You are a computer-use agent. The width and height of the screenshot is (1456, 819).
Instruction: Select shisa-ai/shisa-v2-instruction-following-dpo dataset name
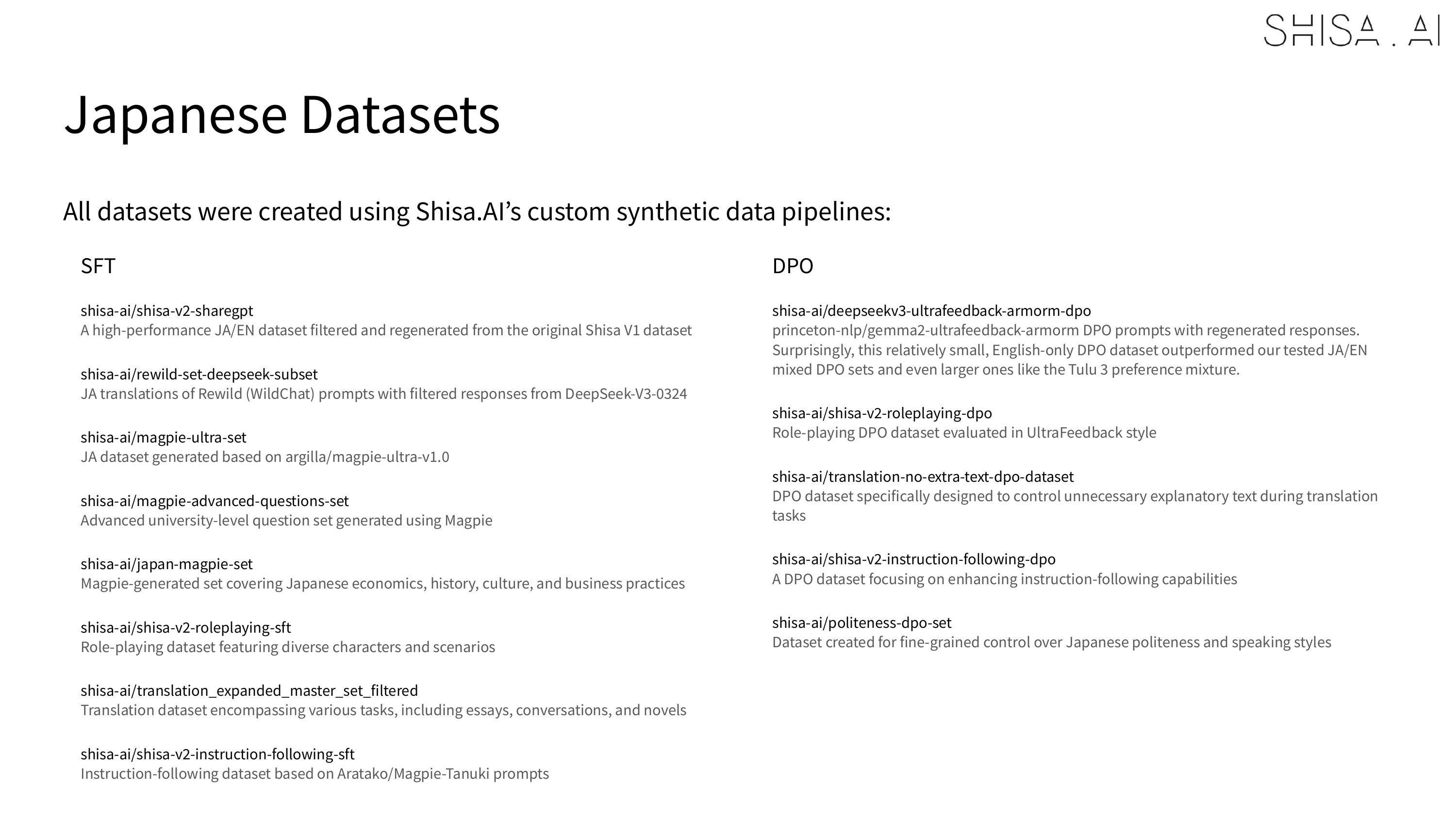(x=913, y=558)
